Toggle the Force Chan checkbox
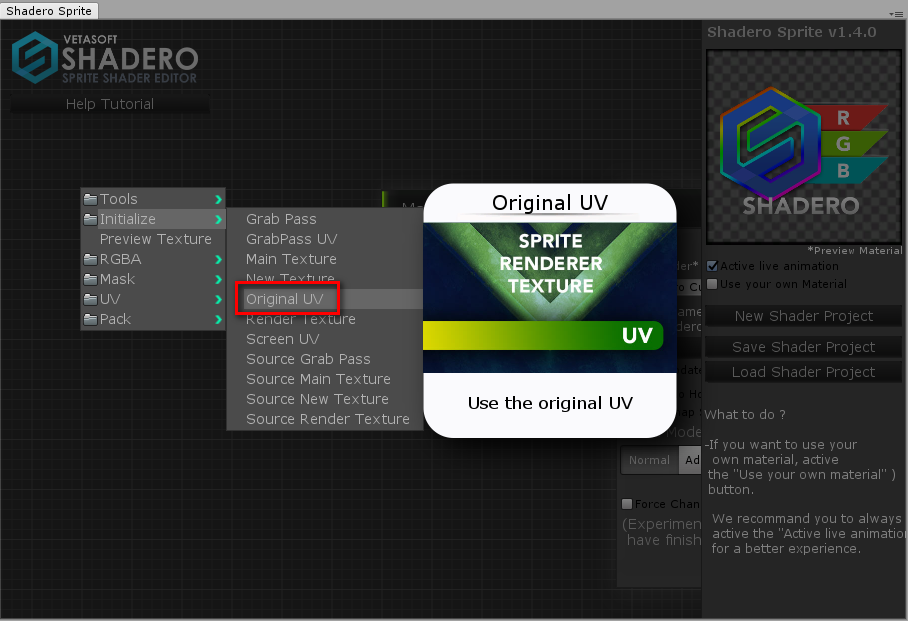This screenshot has height=621, width=908. [x=627, y=504]
